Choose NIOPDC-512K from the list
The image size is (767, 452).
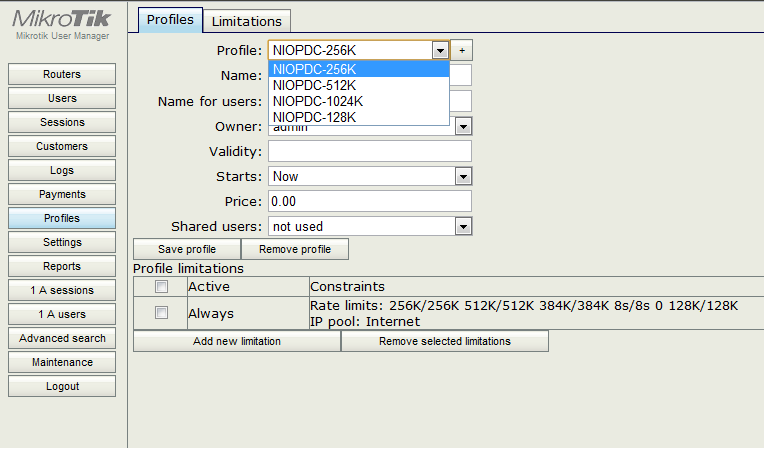359,86
